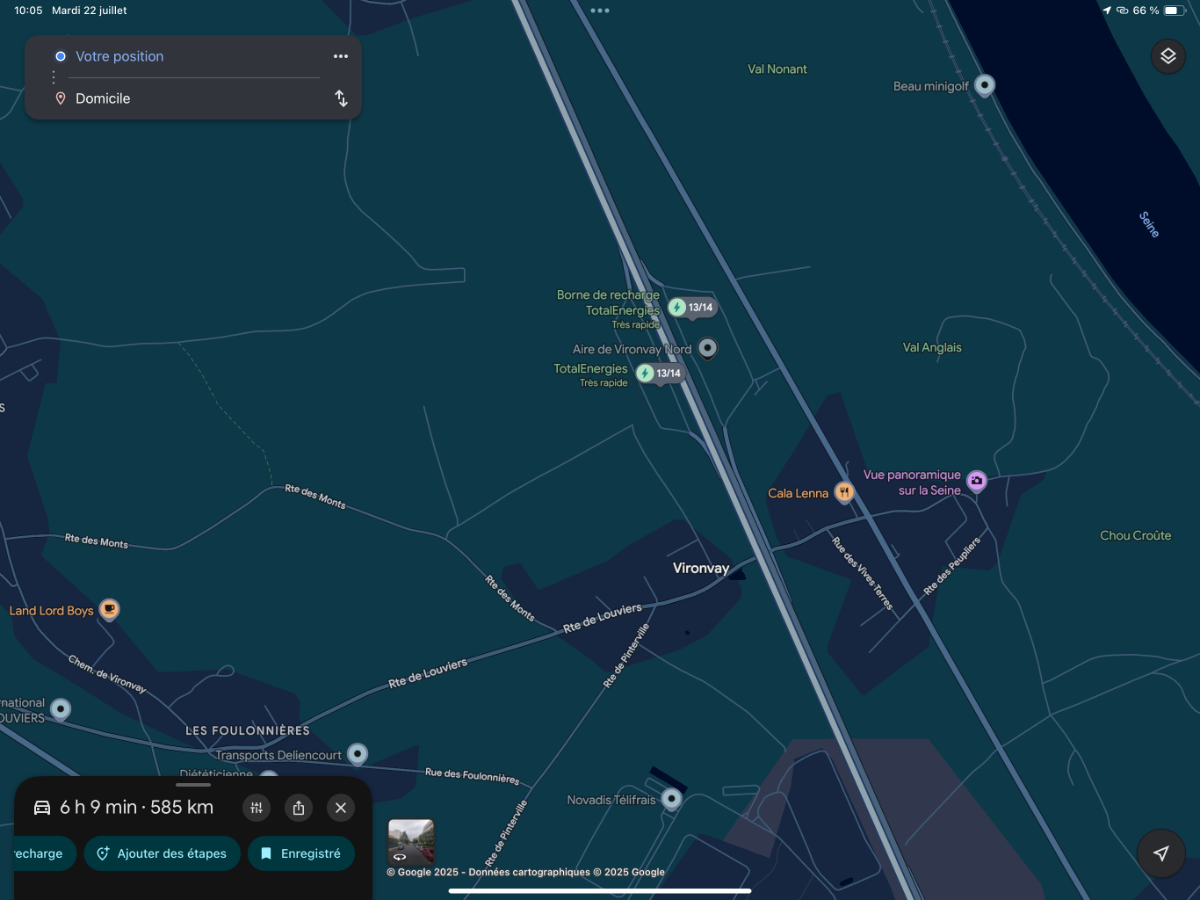Open the Beau minigolf marker
The height and width of the screenshot is (900, 1200).
pyautogui.click(x=985, y=86)
